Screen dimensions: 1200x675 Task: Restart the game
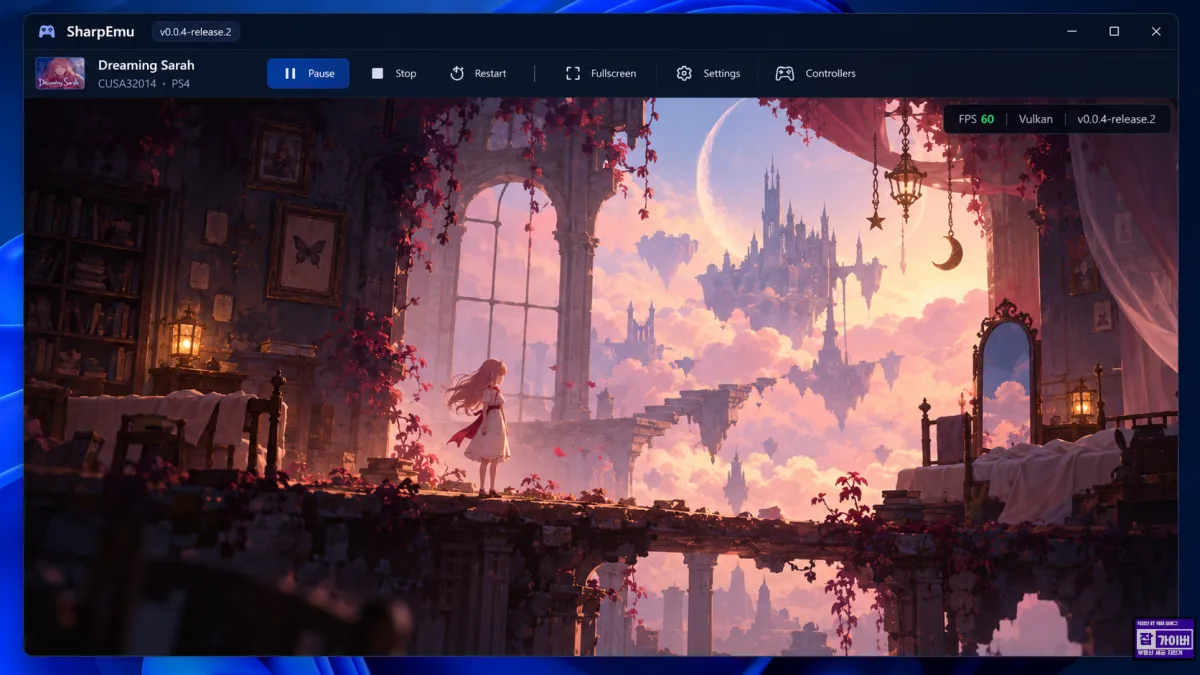point(478,74)
